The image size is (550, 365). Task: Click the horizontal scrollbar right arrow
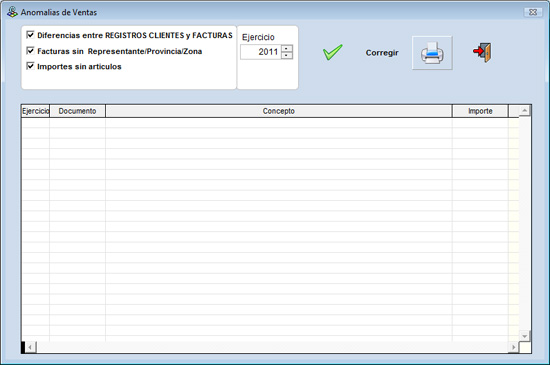[x=514, y=347]
